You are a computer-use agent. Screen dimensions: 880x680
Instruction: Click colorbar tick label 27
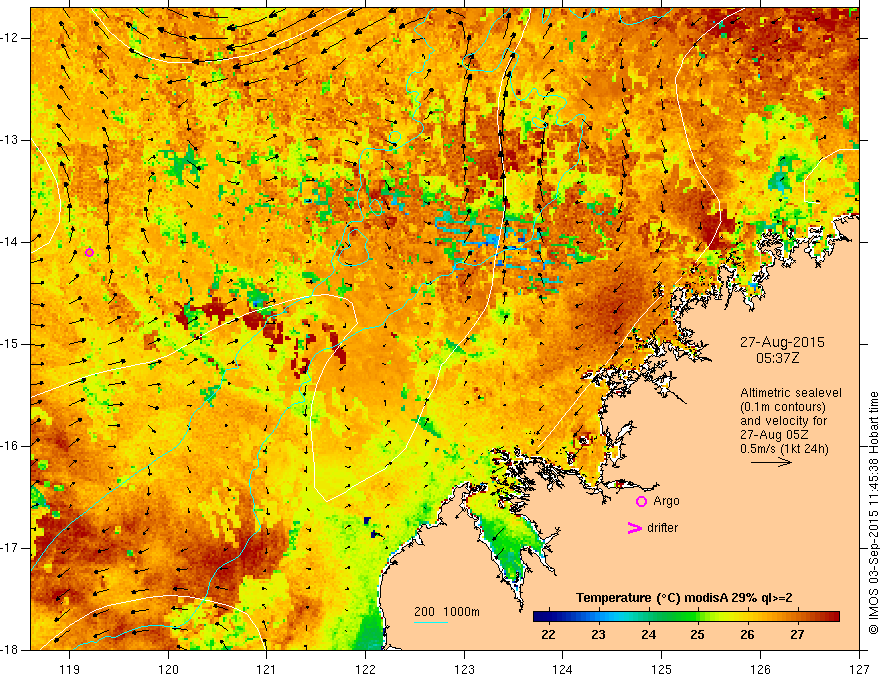pyautogui.click(x=797, y=635)
